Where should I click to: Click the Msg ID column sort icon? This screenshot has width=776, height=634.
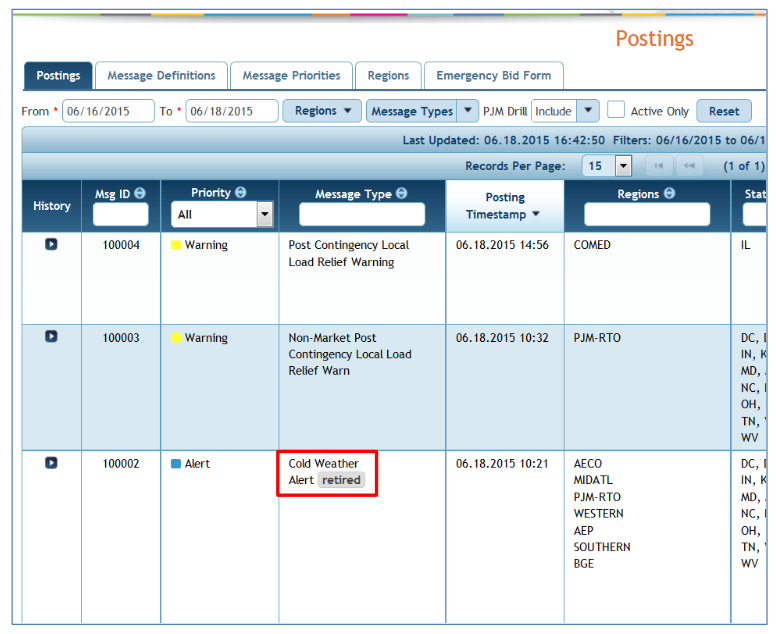[x=140, y=193]
